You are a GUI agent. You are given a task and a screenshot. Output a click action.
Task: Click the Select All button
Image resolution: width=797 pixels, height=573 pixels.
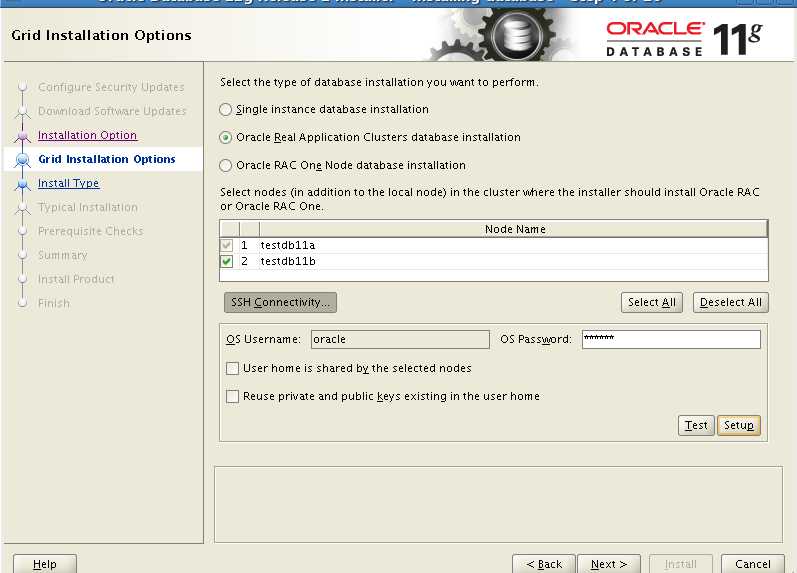[652, 303]
